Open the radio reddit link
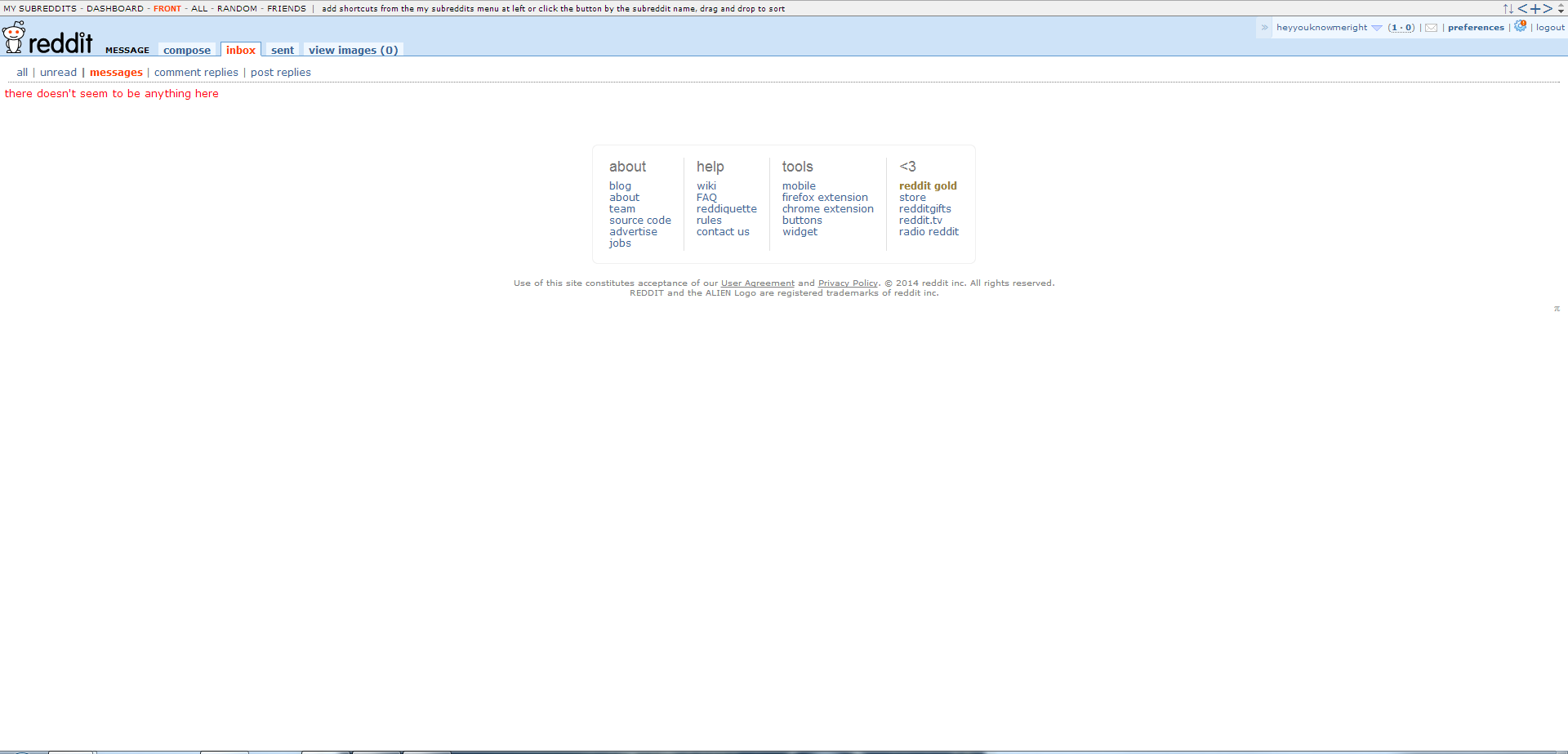Screen dimensions: 1568x754 pyautogui.click(x=929, y=232)
